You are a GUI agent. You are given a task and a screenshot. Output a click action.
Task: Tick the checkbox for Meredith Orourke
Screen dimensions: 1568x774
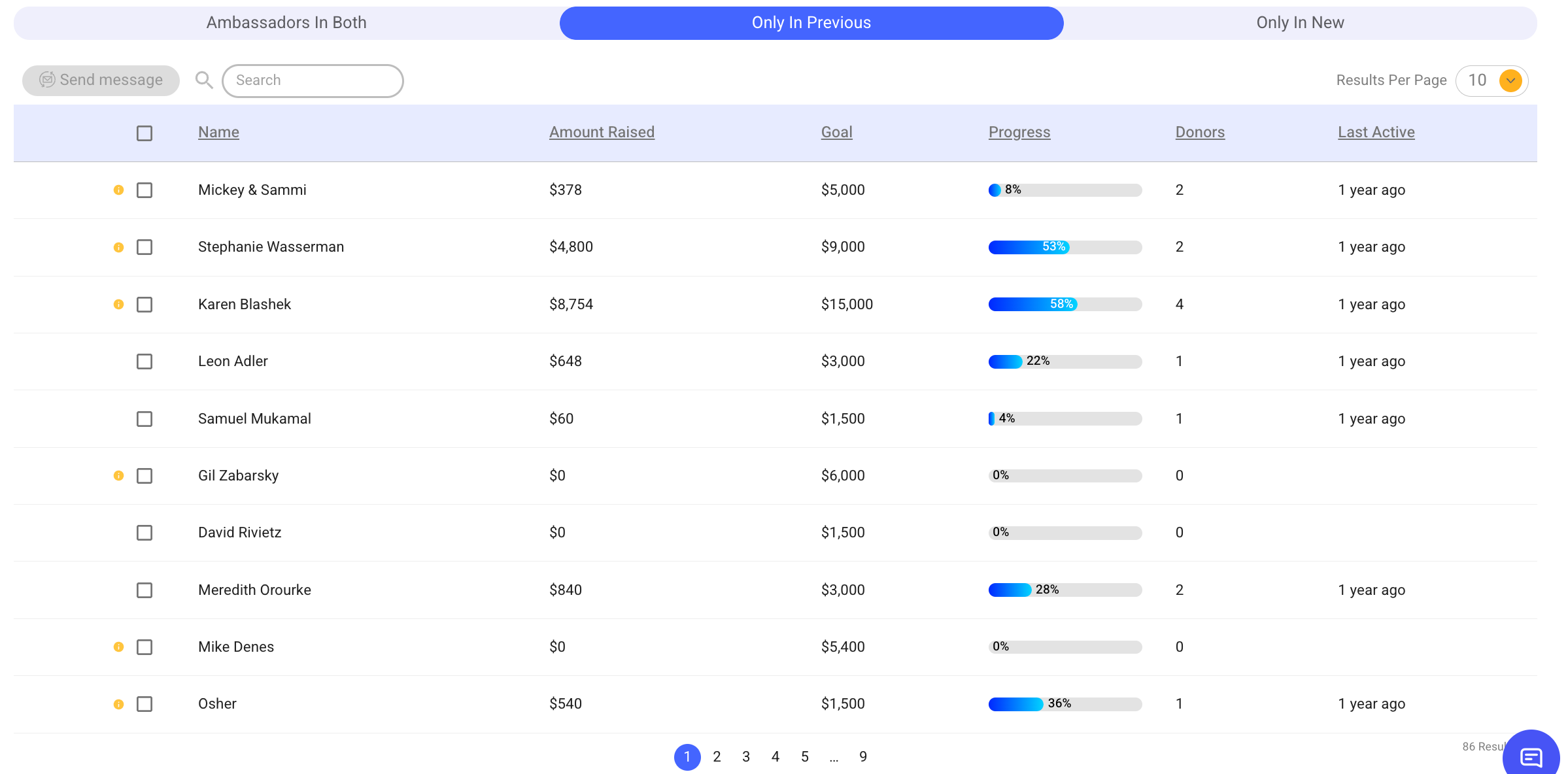coord(145,590)
